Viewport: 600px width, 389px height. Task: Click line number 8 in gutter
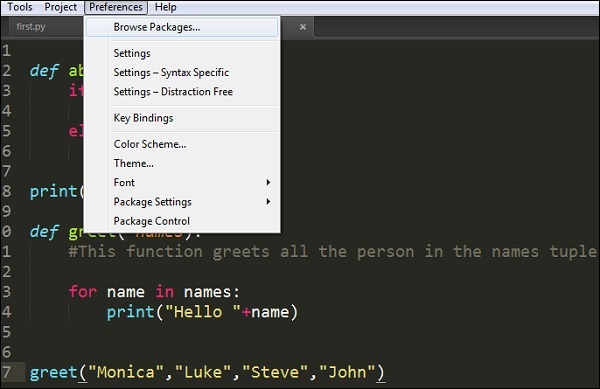point(7,191)
